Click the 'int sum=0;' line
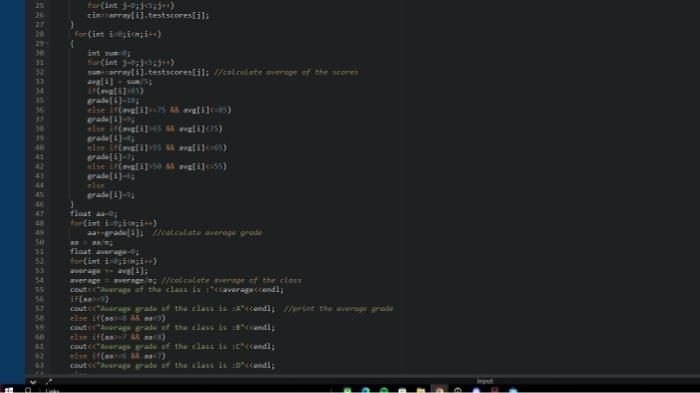This screenshot has height=393, width=700. pos(108,53)
